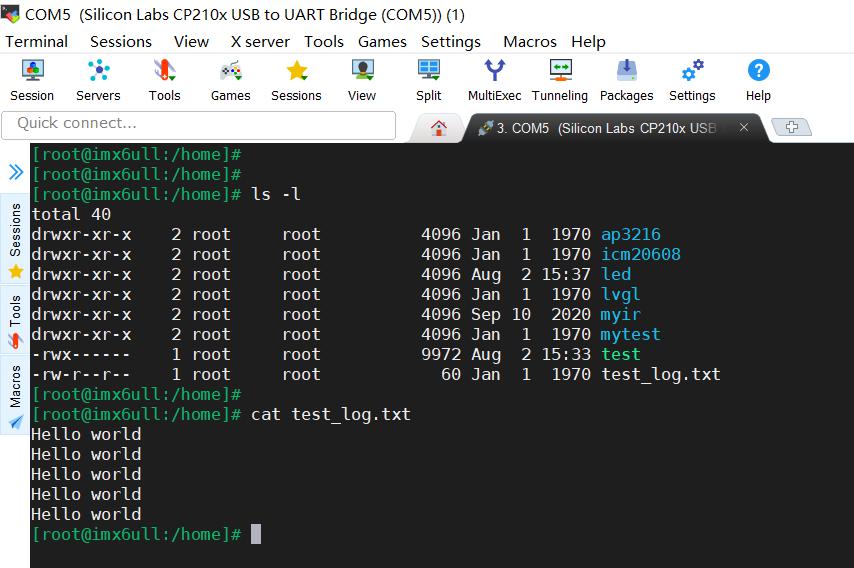Open the X server menu
The width and height of the screenshot is (854, 568).
(260, 41)
